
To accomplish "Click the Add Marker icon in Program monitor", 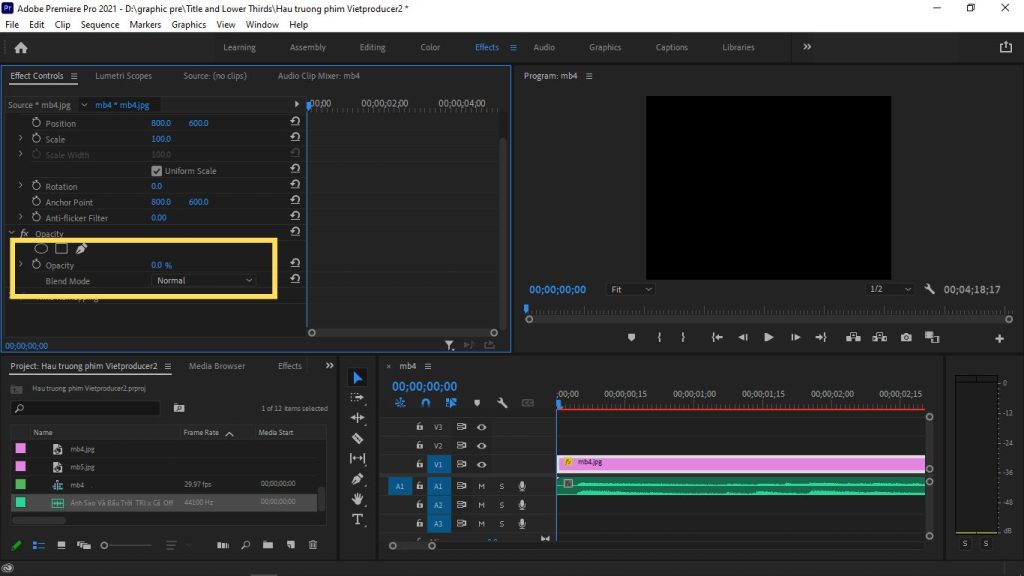I will click(x=632, y=337).
